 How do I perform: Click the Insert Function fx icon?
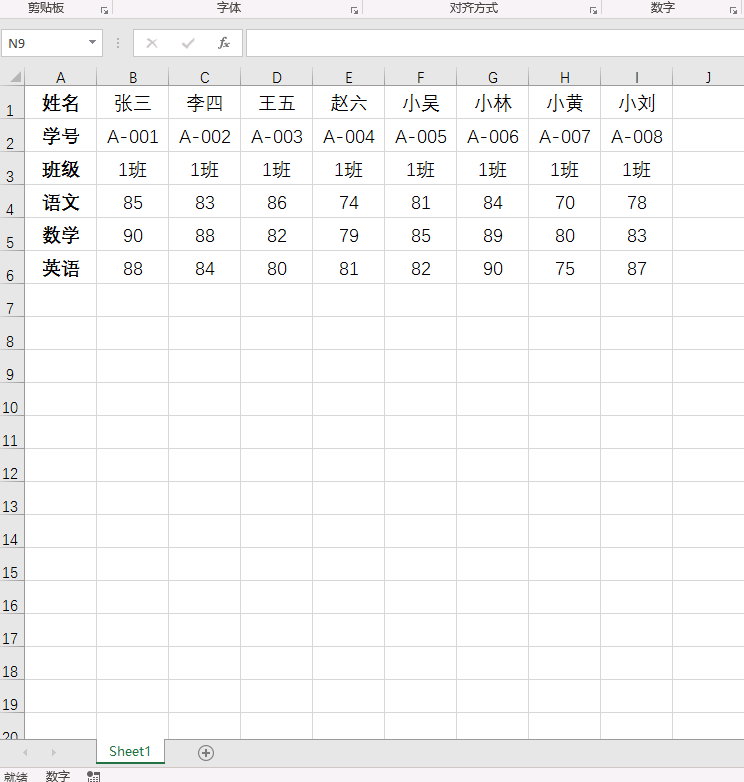224,43
